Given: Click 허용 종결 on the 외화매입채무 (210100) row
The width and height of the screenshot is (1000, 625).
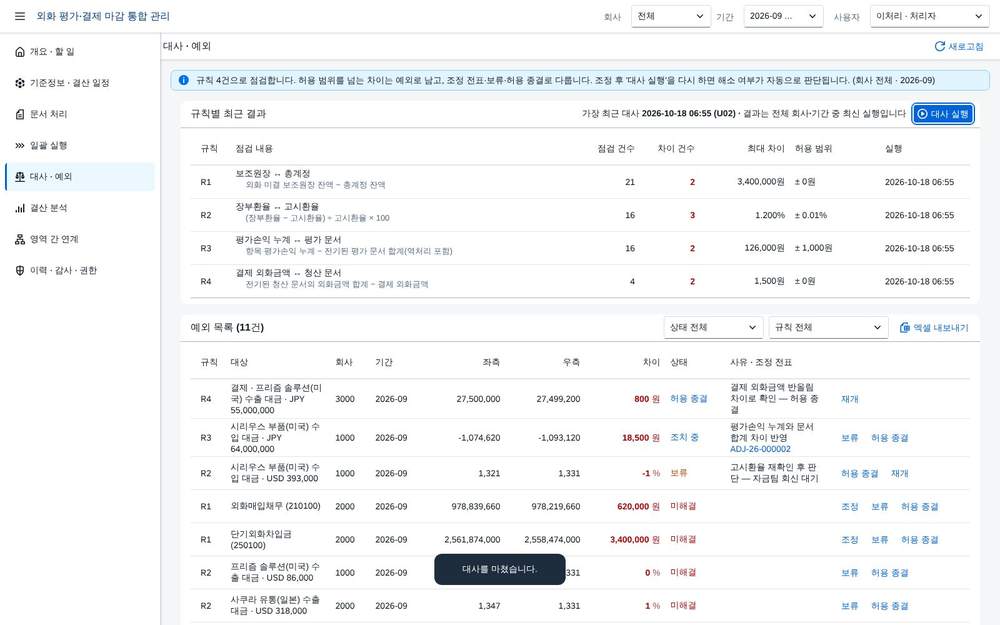Looking at the screenshot, I should pos(920,507).
